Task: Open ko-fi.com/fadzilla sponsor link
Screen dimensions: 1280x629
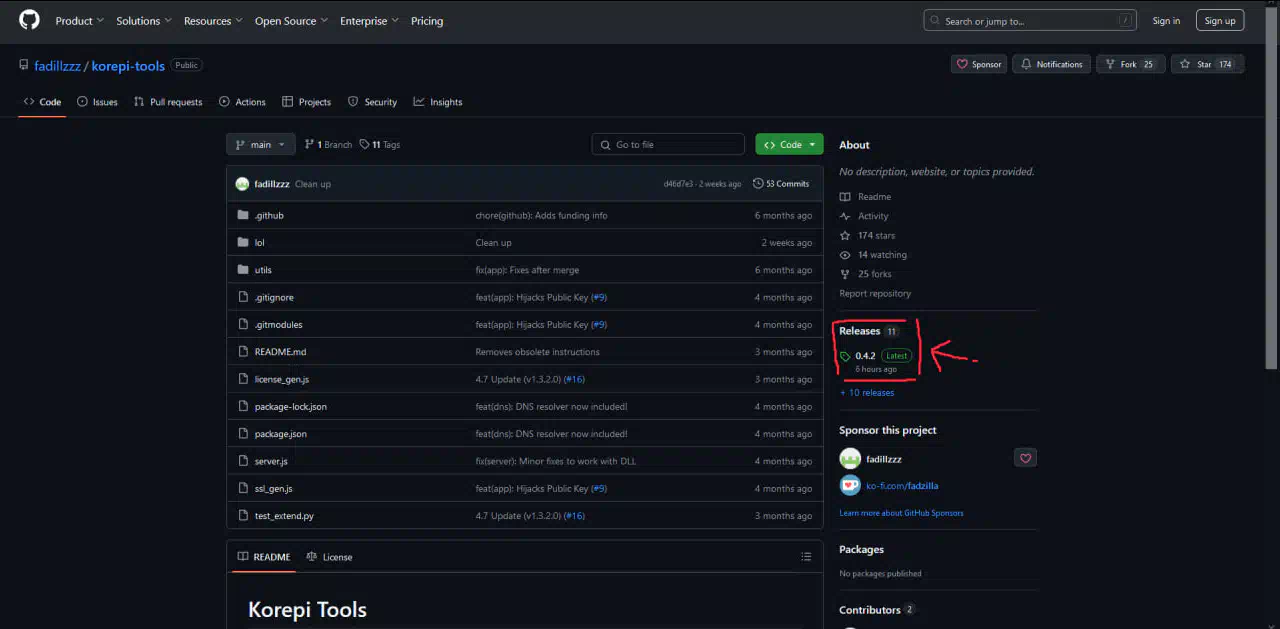Action: [x=902, y=486]
